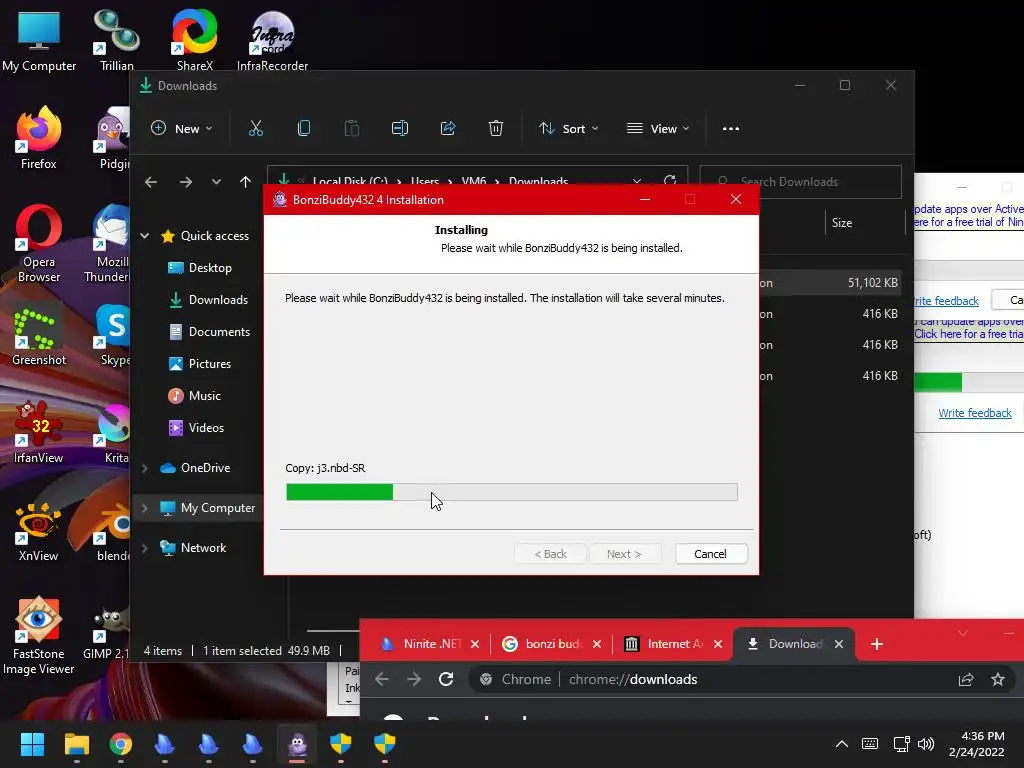Open the Trillian desktop icon

pyautogui.click(x=117, y=40)
